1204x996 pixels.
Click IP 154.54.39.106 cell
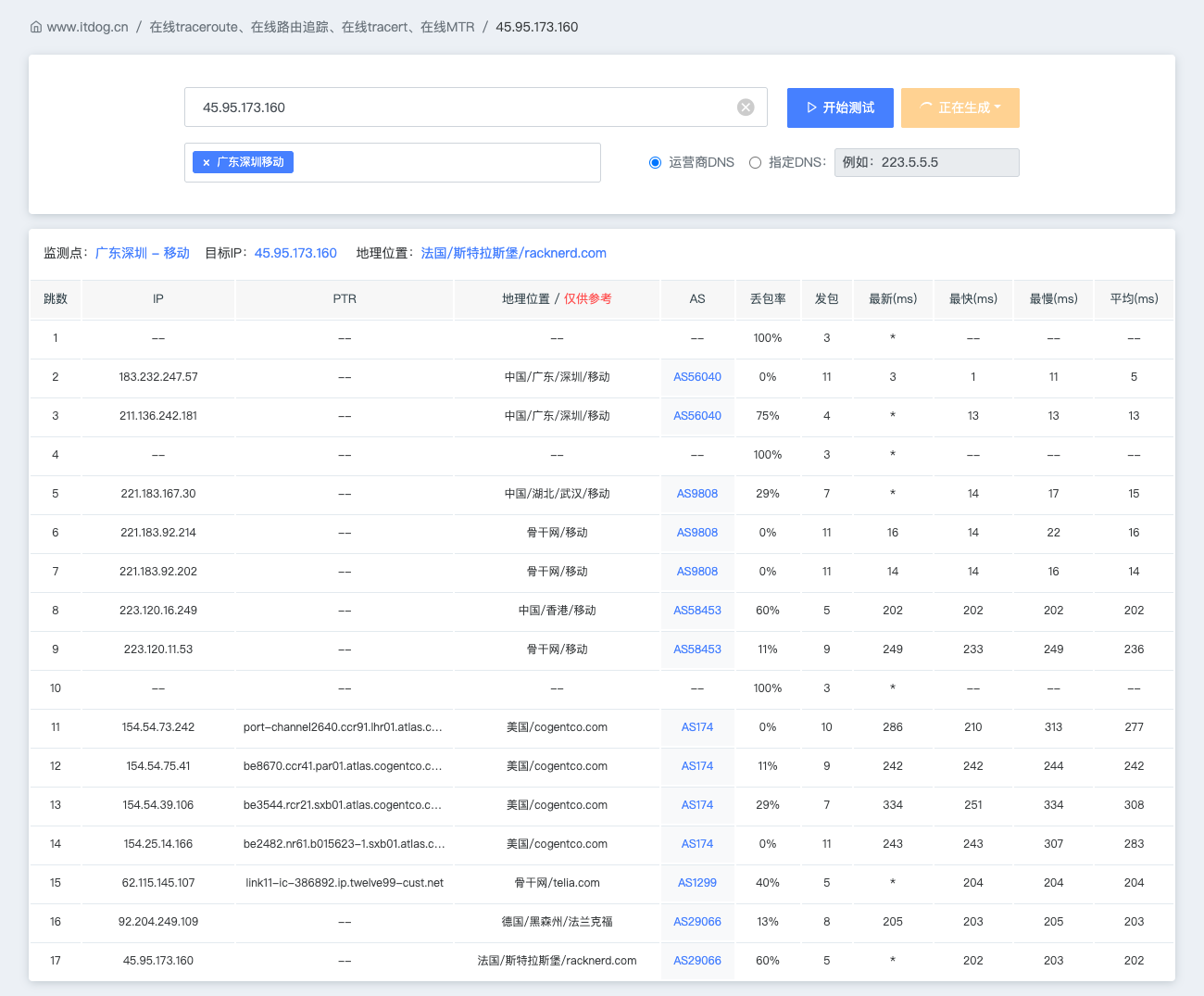click(158, 805)
